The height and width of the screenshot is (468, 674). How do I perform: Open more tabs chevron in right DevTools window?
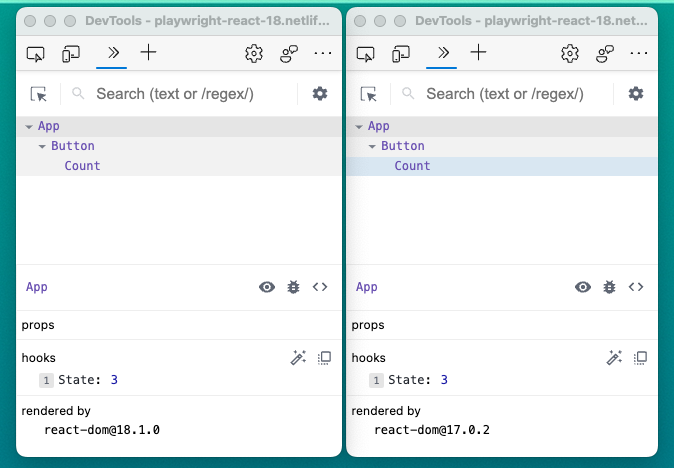(443, 53)
